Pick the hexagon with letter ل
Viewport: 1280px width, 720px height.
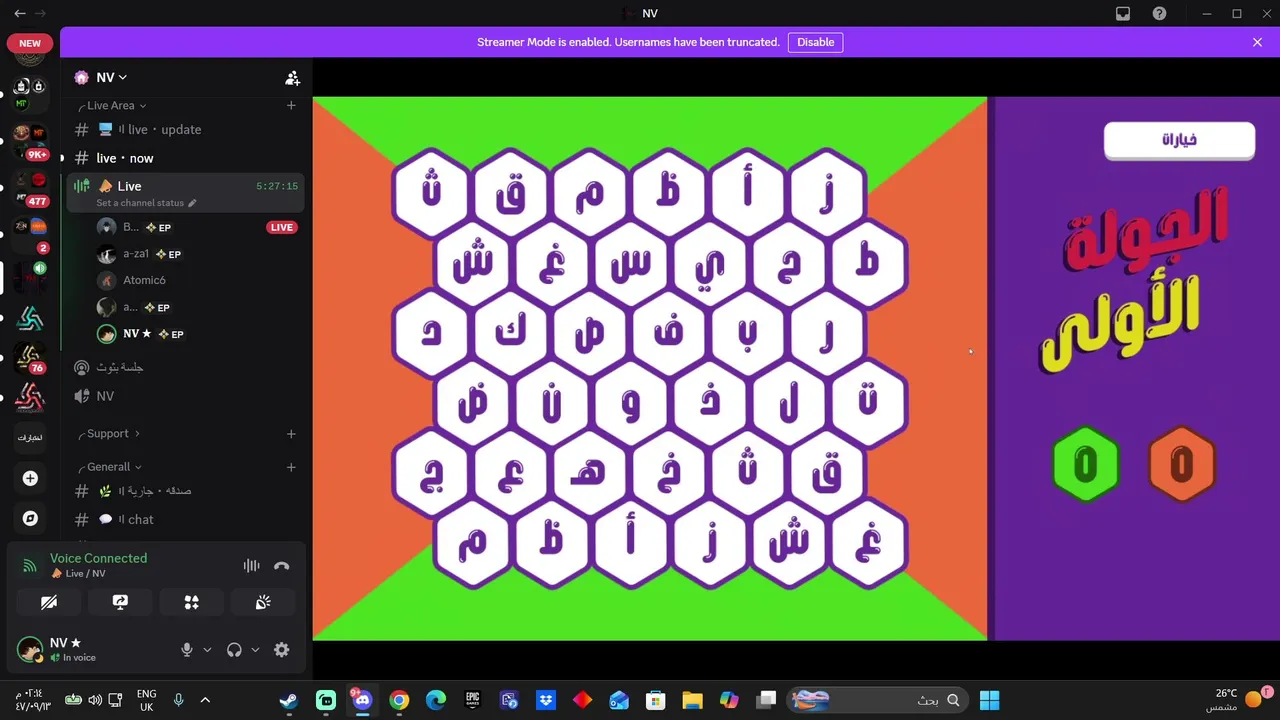(789, 403)
